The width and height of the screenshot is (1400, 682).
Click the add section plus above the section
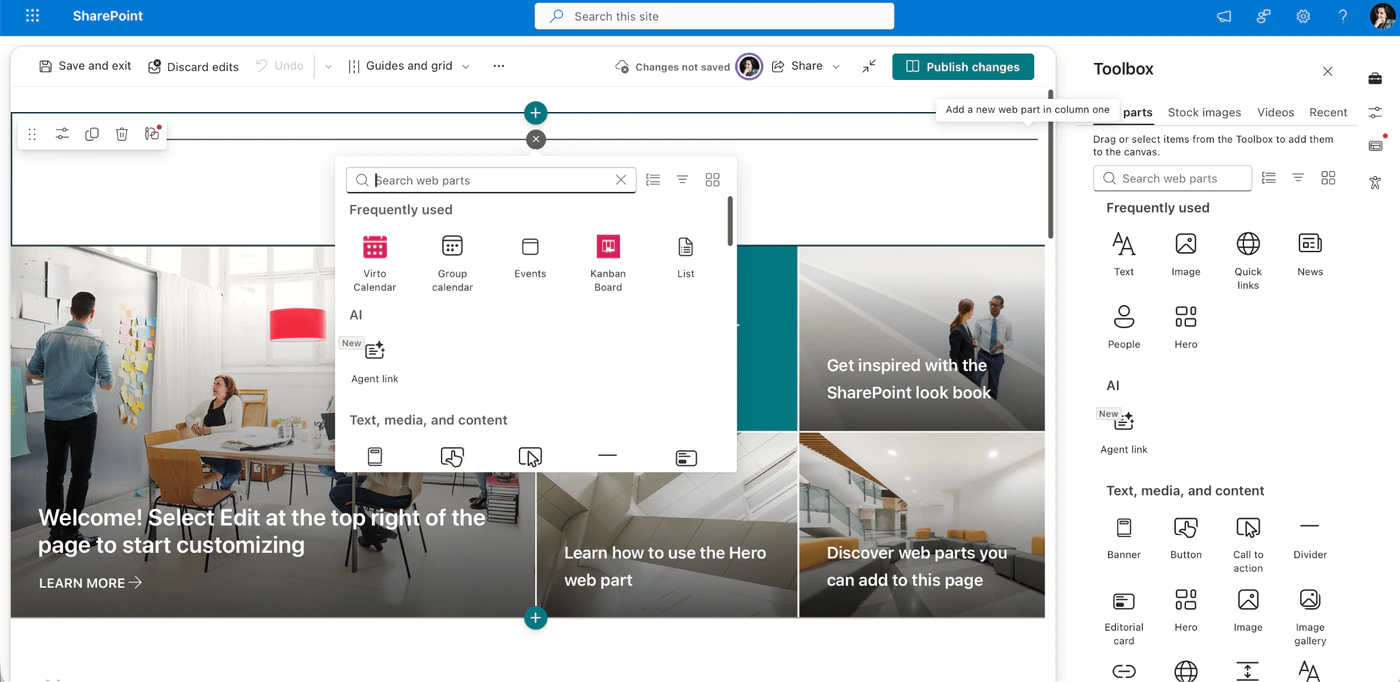point(536,113)
